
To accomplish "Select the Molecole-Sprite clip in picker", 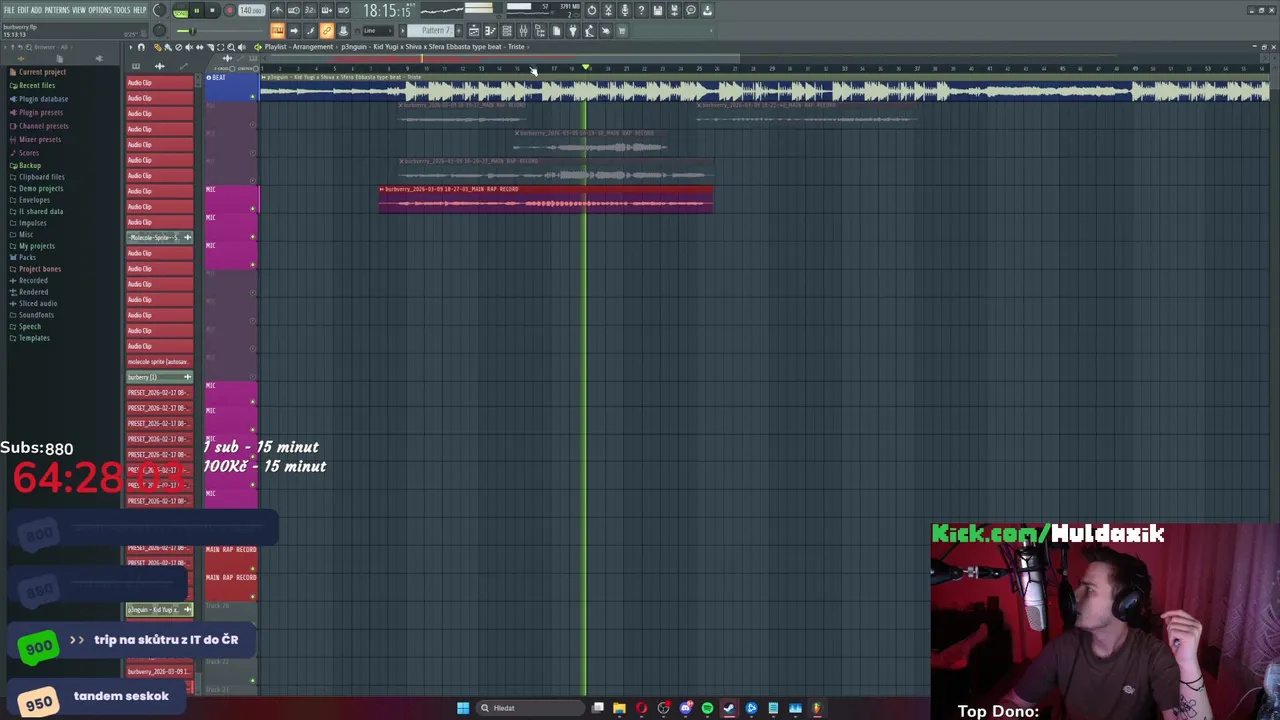I will click(159, 237).
